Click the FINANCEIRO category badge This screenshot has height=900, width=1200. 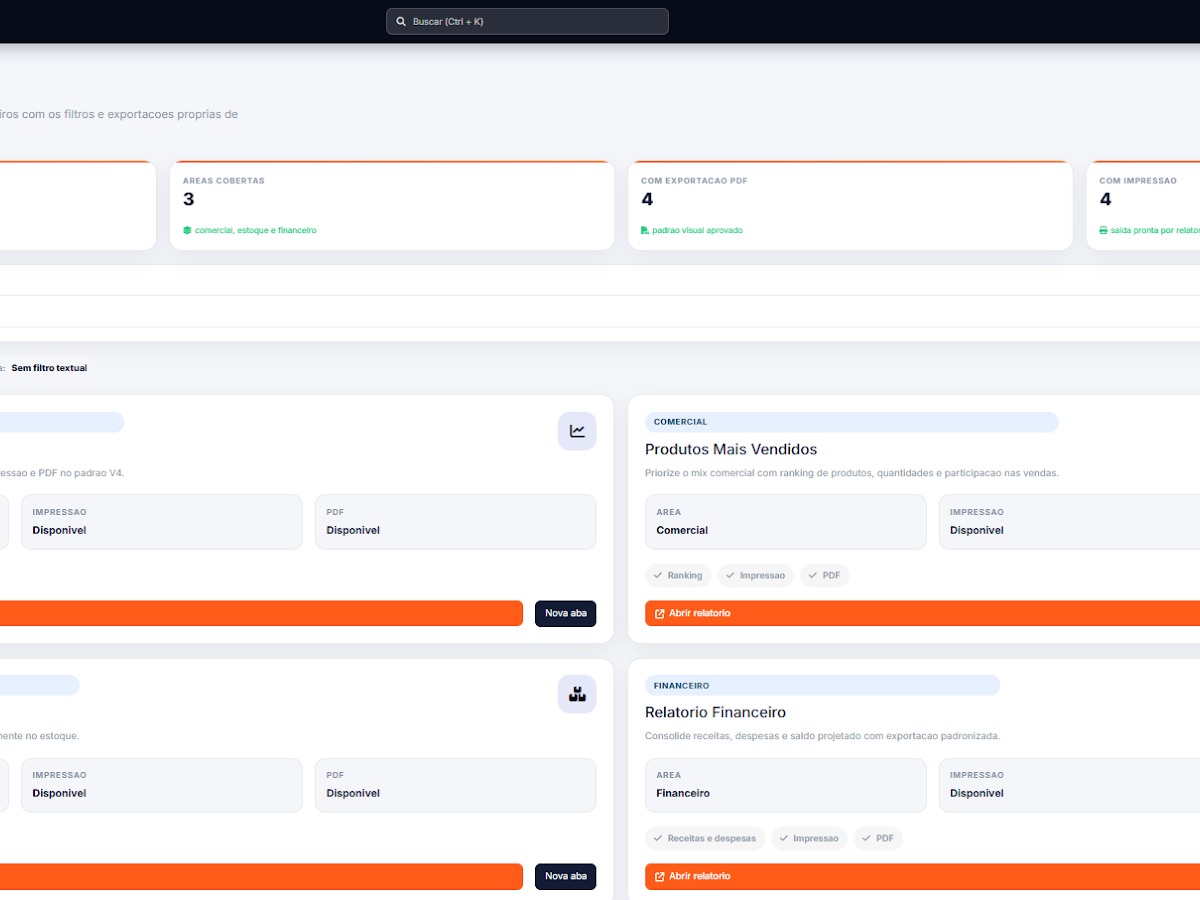coord(822,685)
